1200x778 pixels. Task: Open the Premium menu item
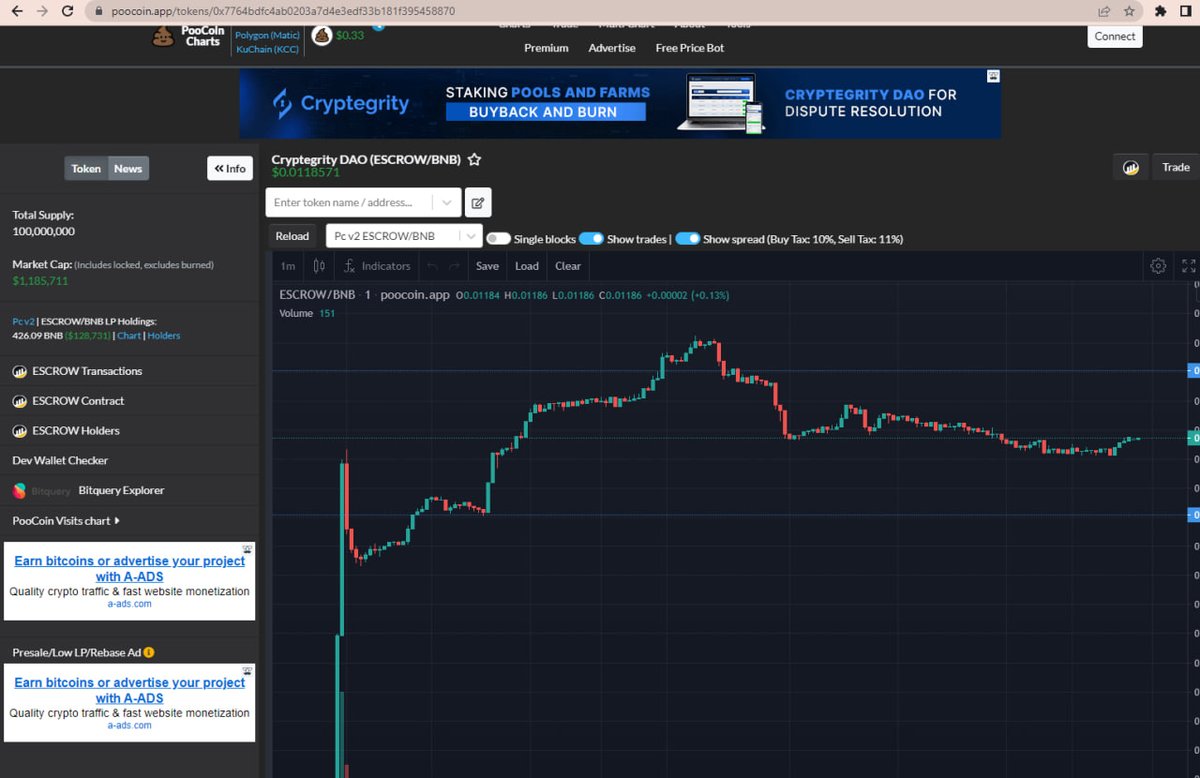click(546, 48)
